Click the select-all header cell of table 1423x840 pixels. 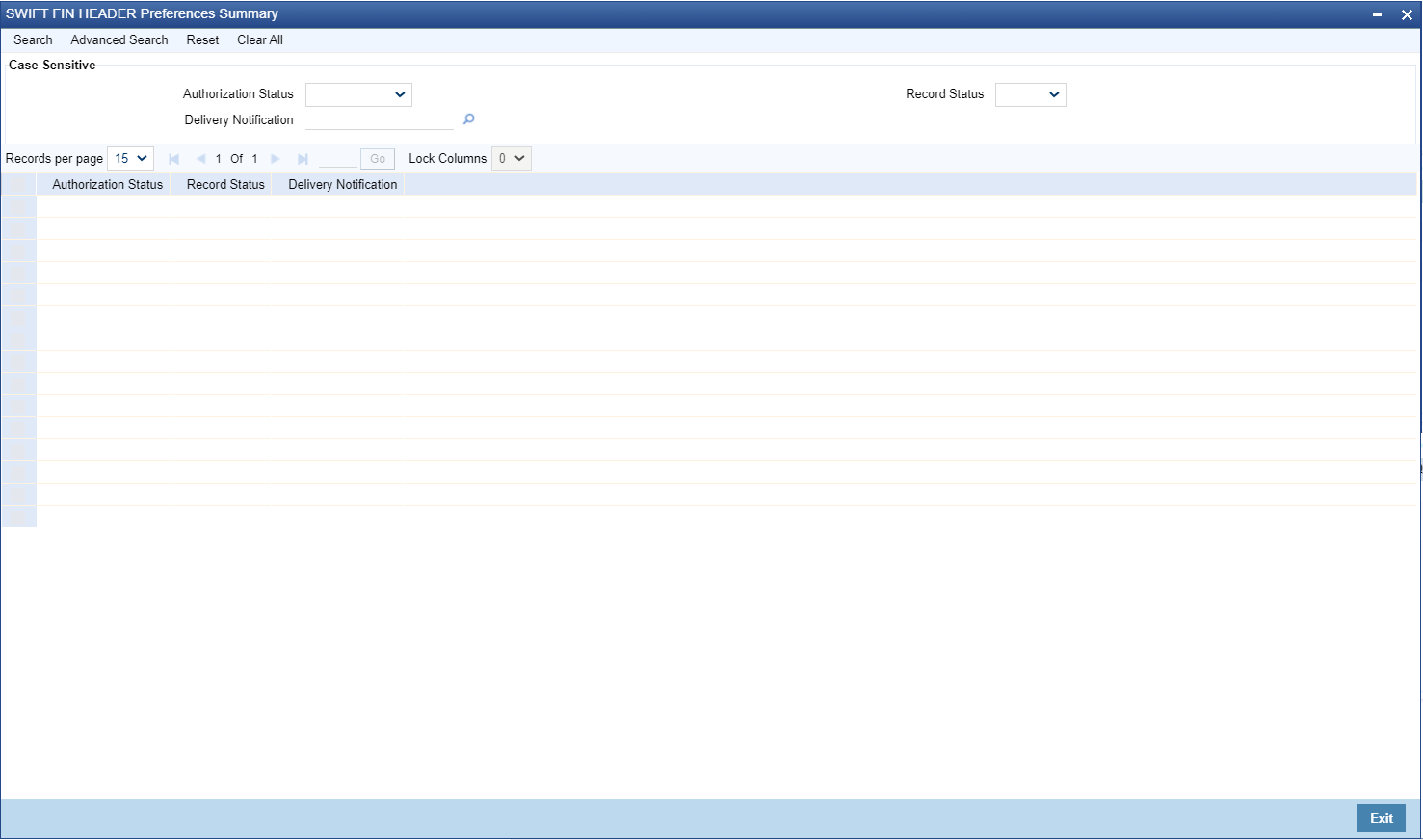point(18,185)
